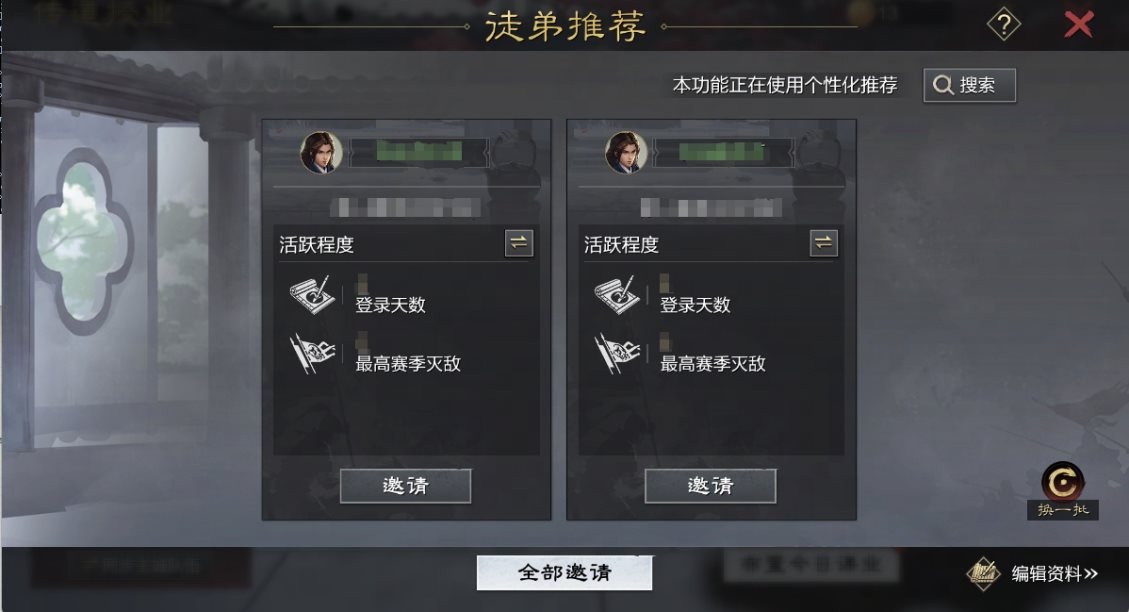Select the right card's green player name
Image resolution: width=1129 pixels, height=612 pixels.
[721, 151]
